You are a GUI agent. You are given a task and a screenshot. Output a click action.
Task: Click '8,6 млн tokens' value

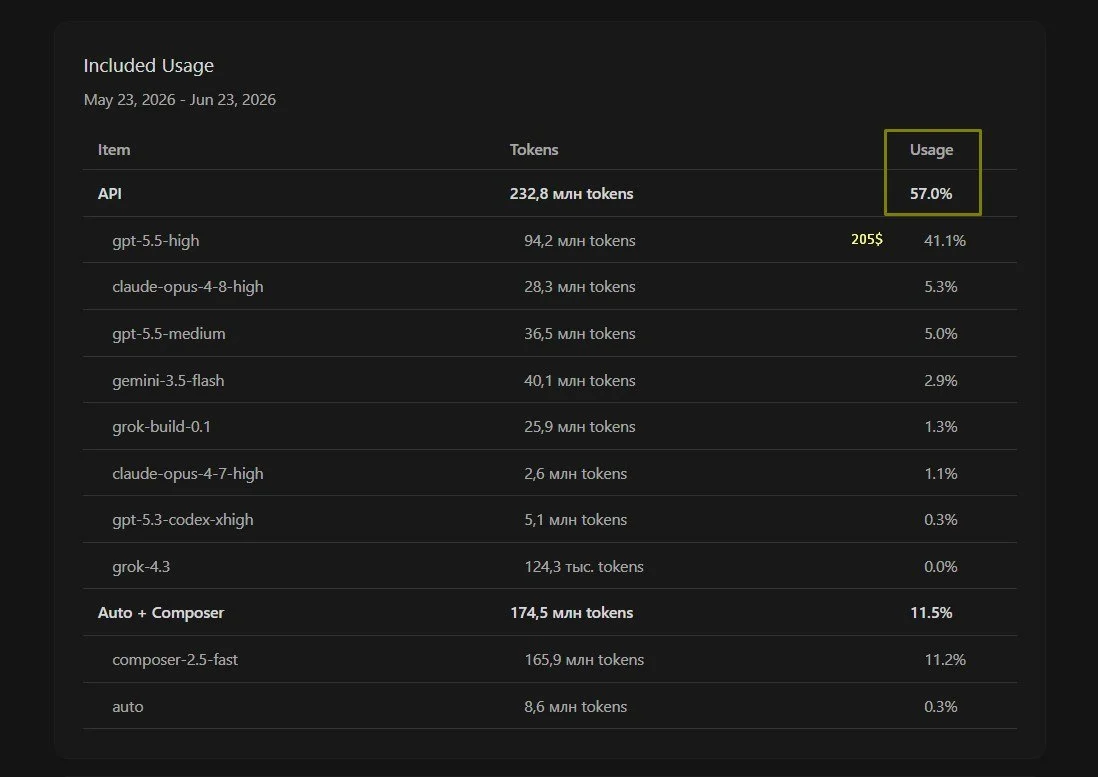[576, 707]
